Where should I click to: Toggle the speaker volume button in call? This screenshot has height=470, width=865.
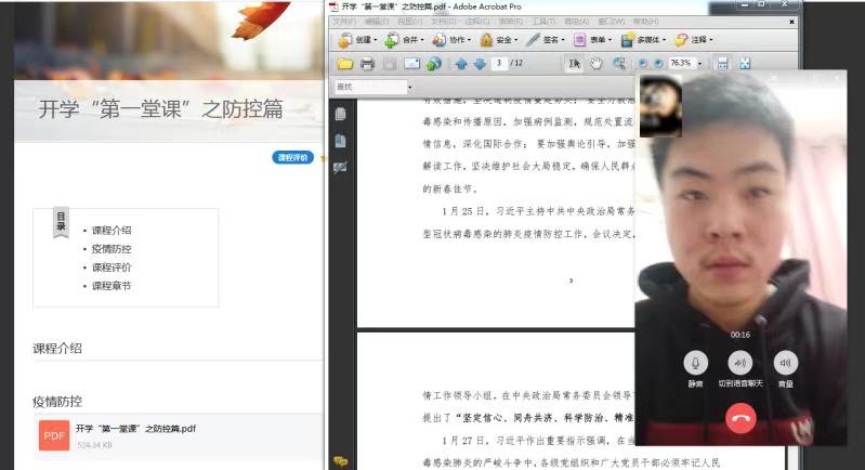pos(786,362)
